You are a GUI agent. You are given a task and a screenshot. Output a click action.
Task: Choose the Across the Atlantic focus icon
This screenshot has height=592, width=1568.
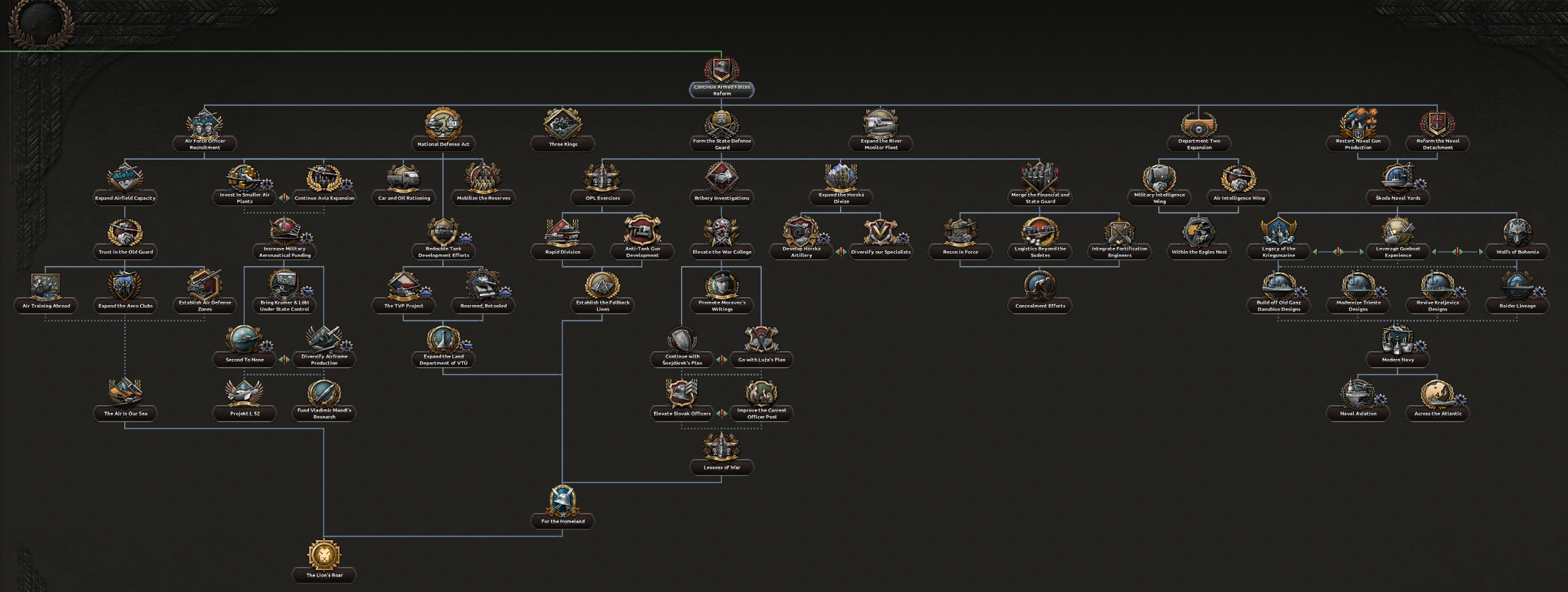1438,393
